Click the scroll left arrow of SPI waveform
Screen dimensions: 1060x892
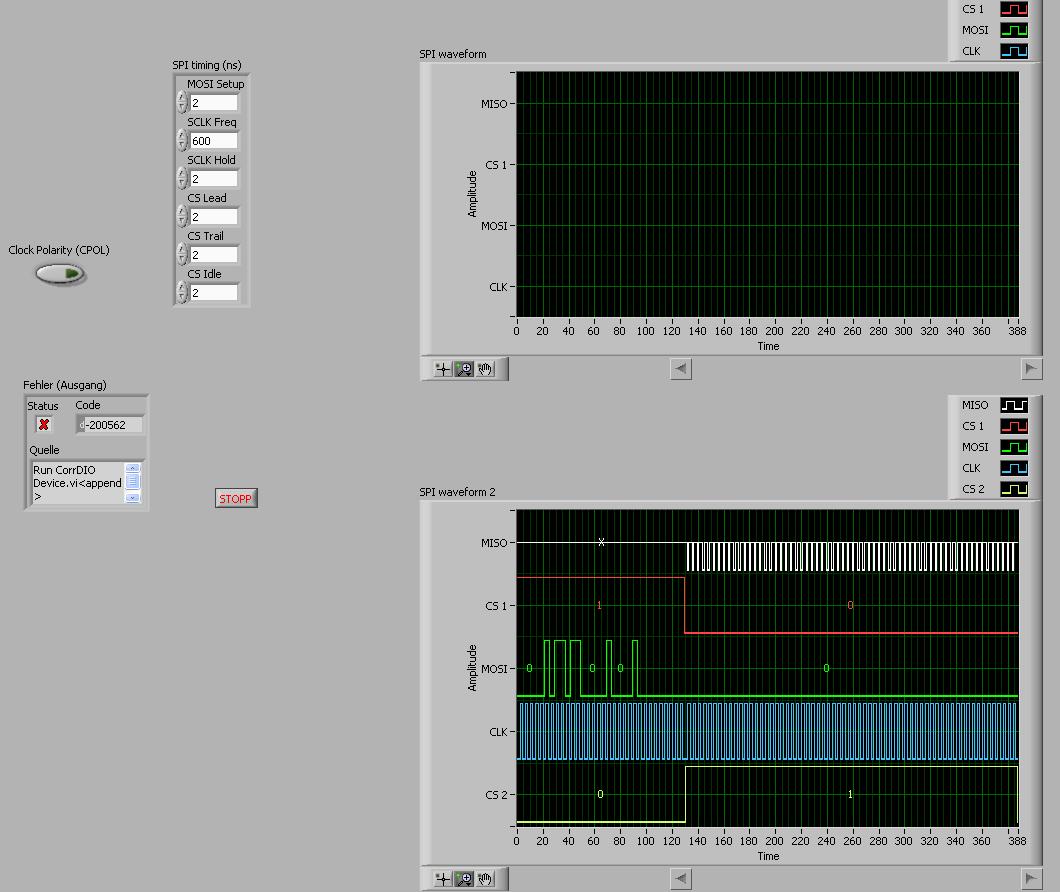[681, 369]
